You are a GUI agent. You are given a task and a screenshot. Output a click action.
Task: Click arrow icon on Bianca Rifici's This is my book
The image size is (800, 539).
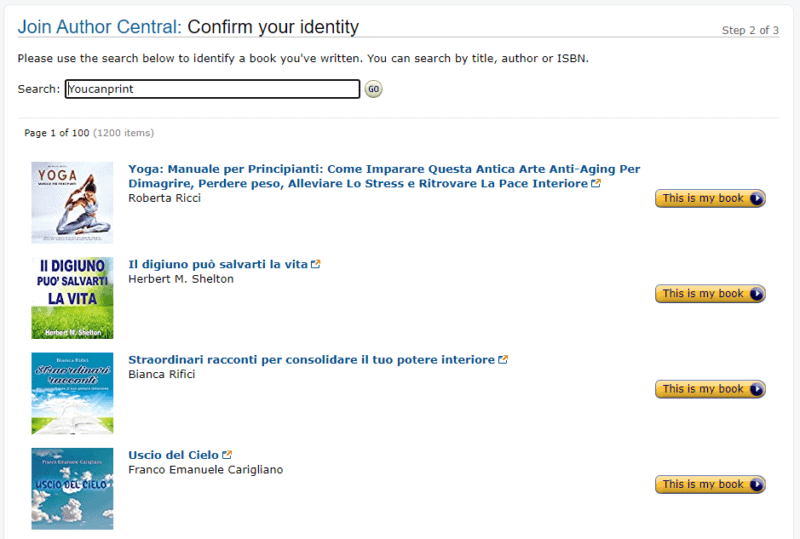coord(757,389)
